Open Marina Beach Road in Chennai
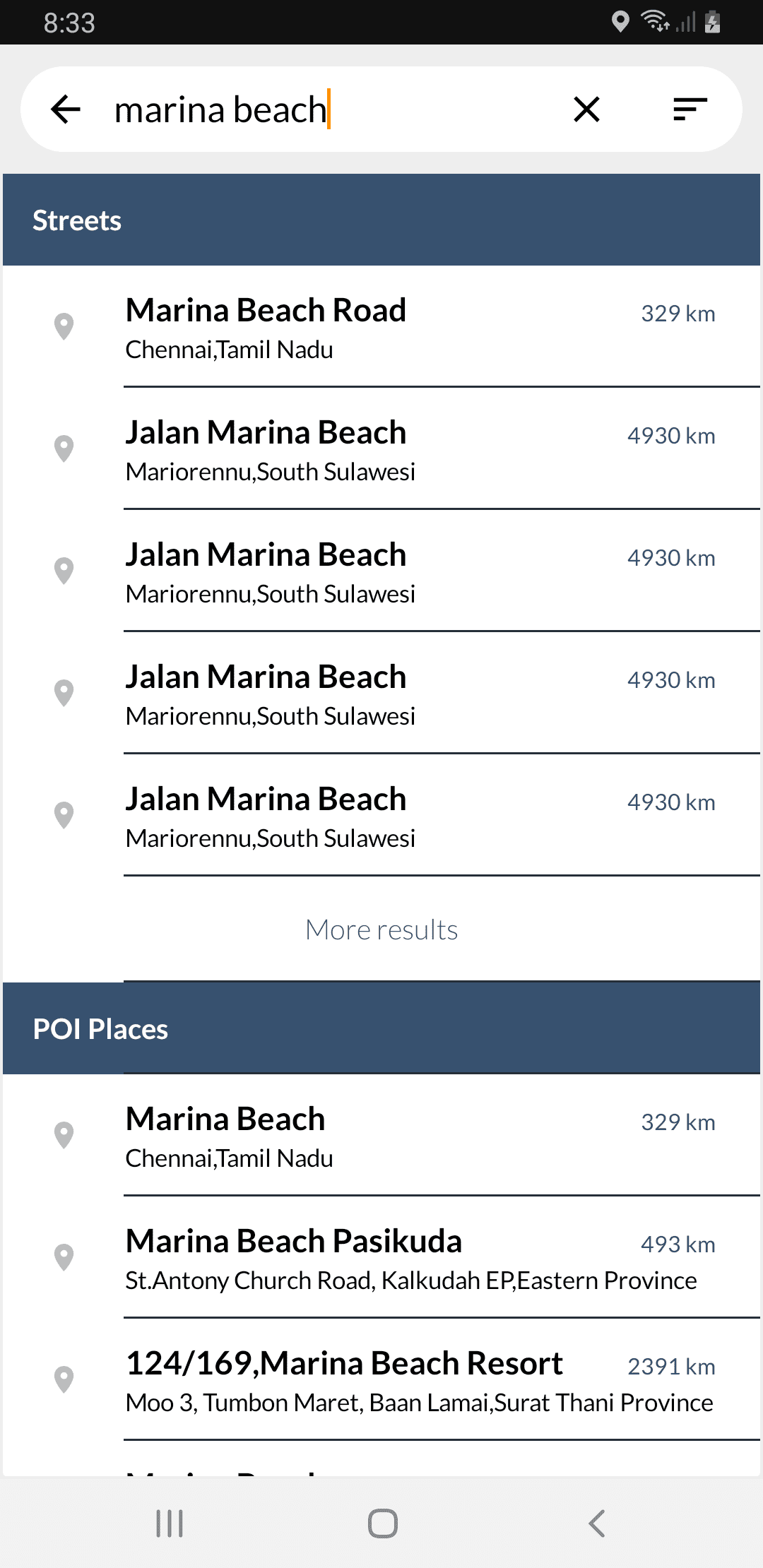 pyautogui.click(x=266, y=327)
